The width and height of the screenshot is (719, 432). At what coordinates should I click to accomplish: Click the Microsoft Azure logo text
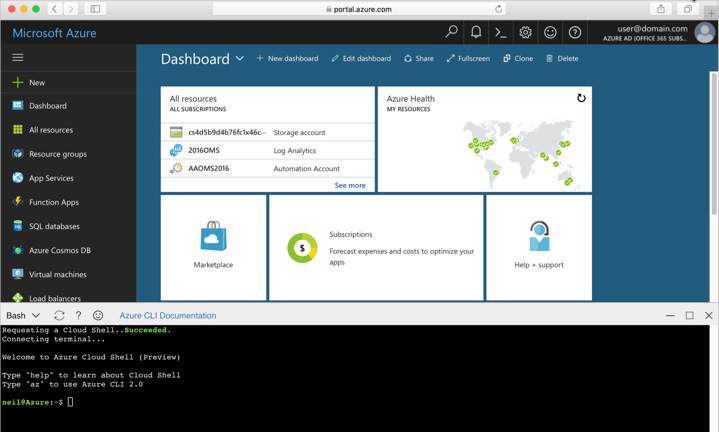coord(54,33)
